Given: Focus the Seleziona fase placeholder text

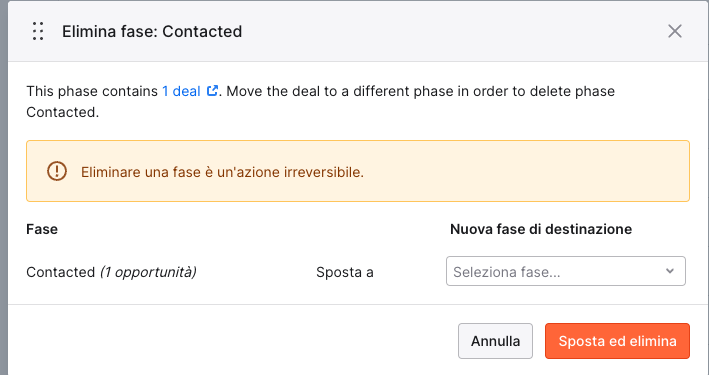Looking at the screenshot, I should pos(506,272).
